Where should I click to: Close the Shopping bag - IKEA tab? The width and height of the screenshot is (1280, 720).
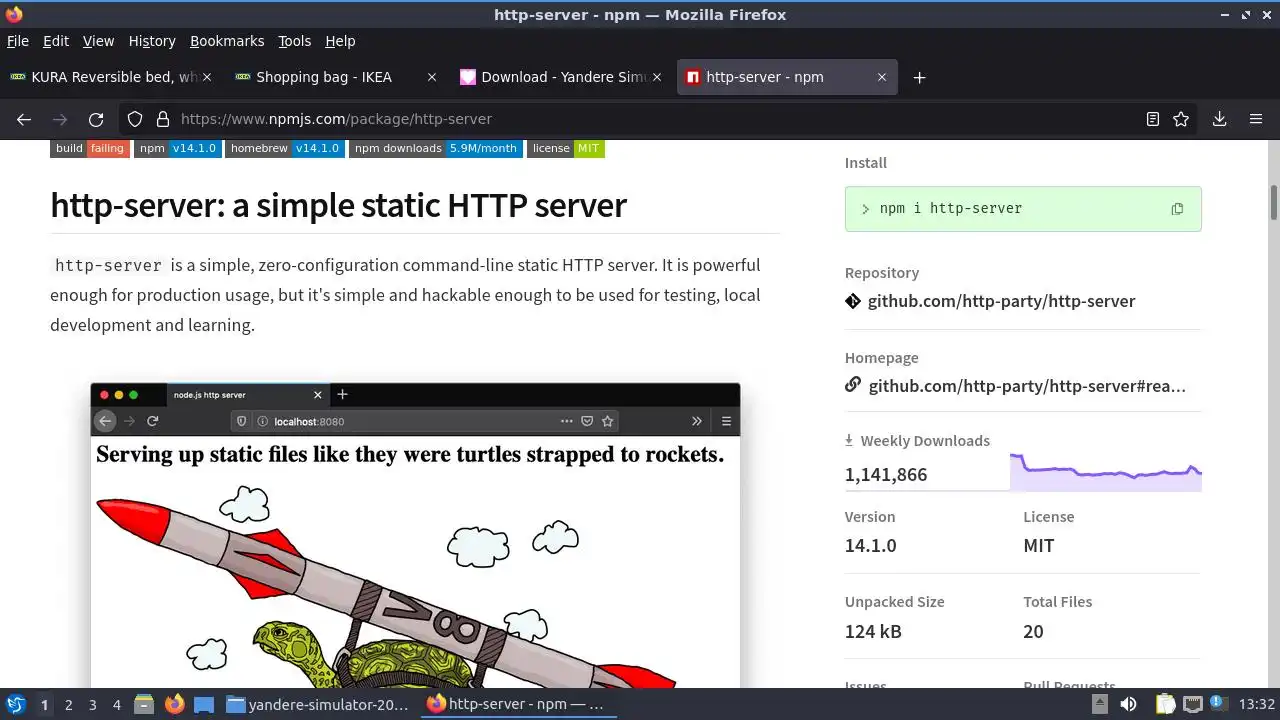pos(432,77)
